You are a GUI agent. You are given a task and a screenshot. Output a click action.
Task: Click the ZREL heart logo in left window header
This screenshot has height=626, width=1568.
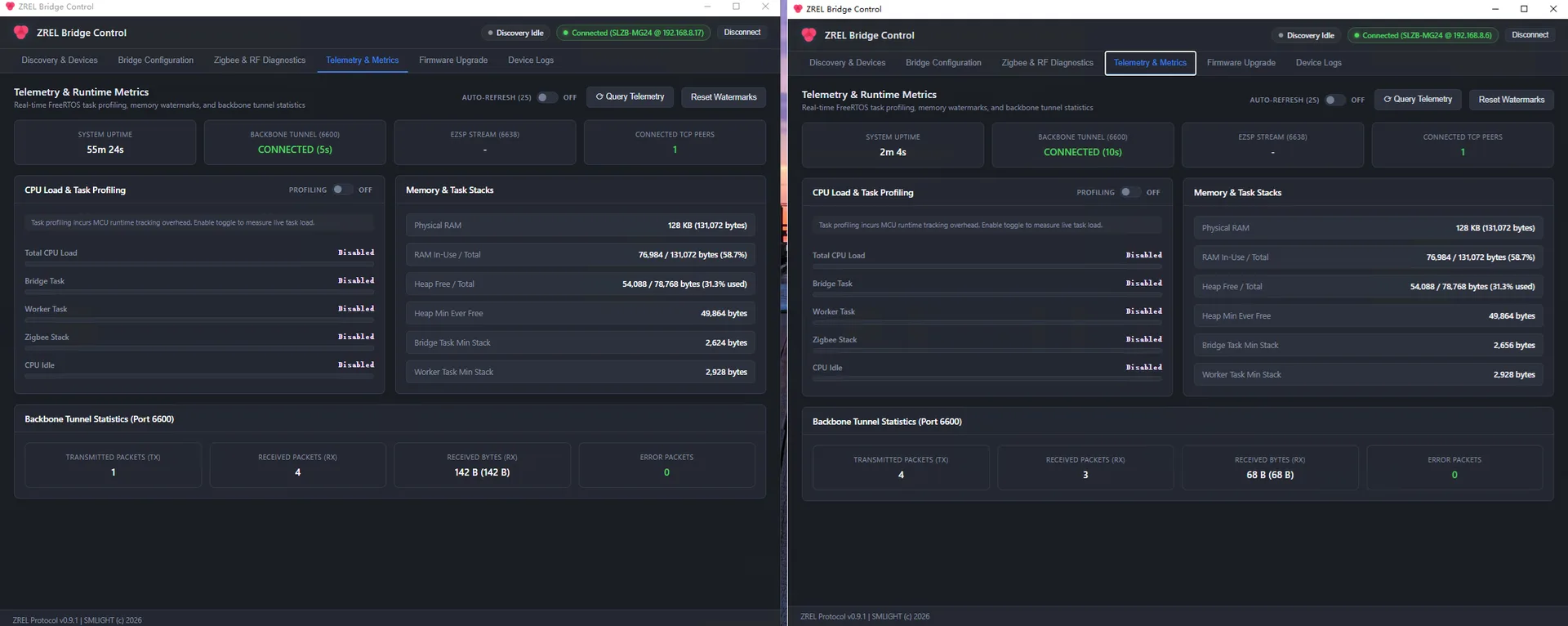(x=21, y=33)
